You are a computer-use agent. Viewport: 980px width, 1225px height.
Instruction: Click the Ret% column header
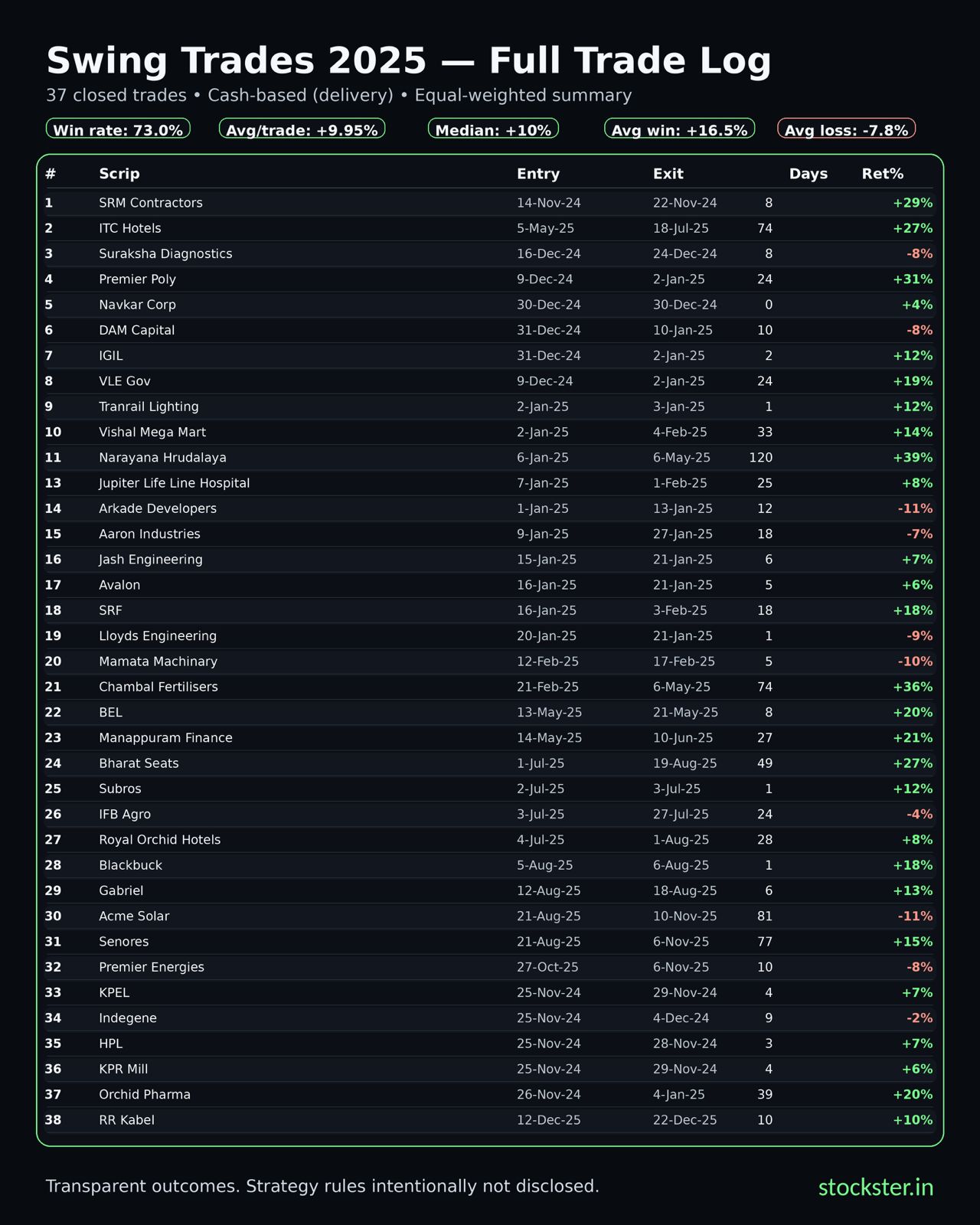pos(883,174)
